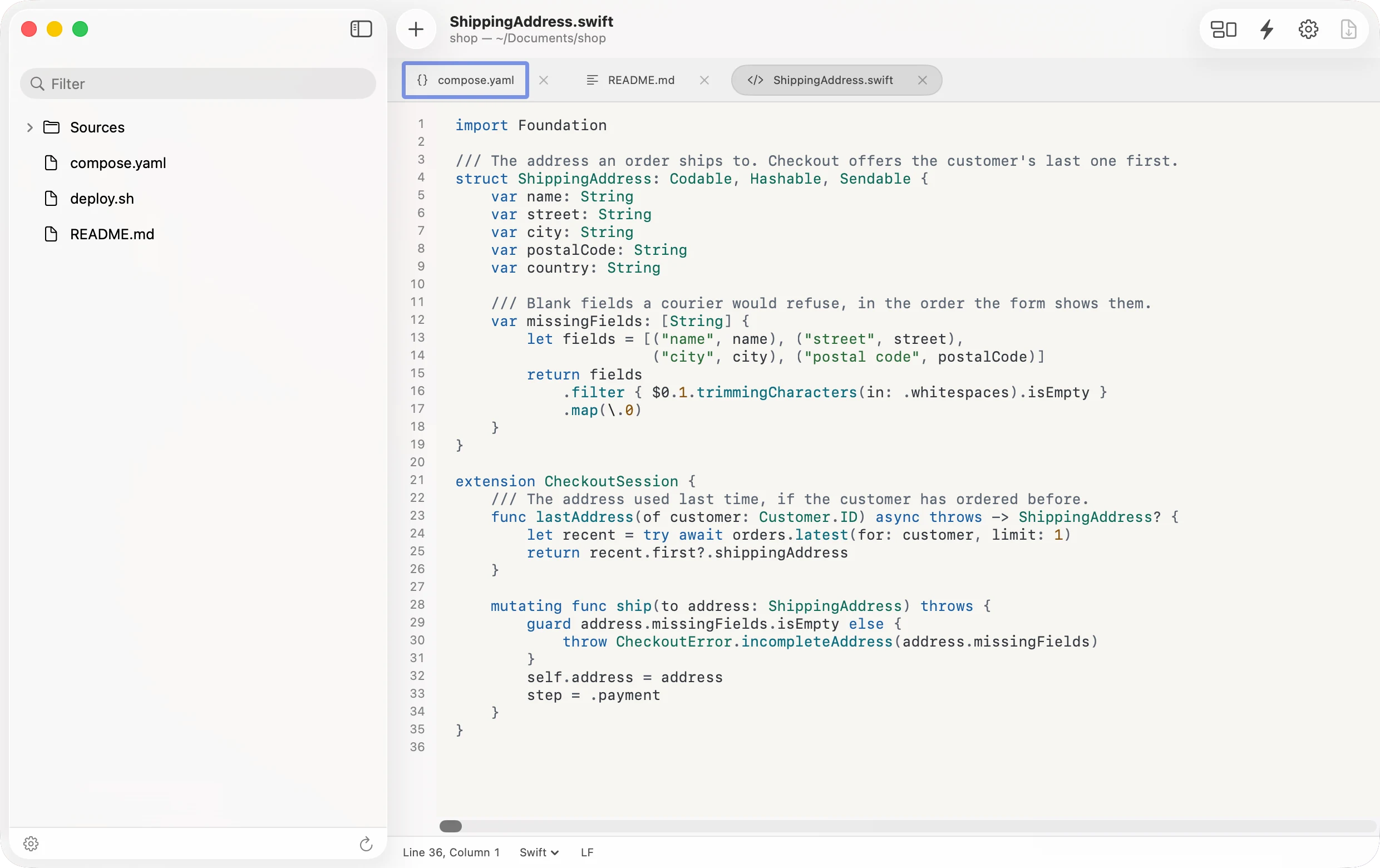Click the deploy.sh file icon

[51, 198]
